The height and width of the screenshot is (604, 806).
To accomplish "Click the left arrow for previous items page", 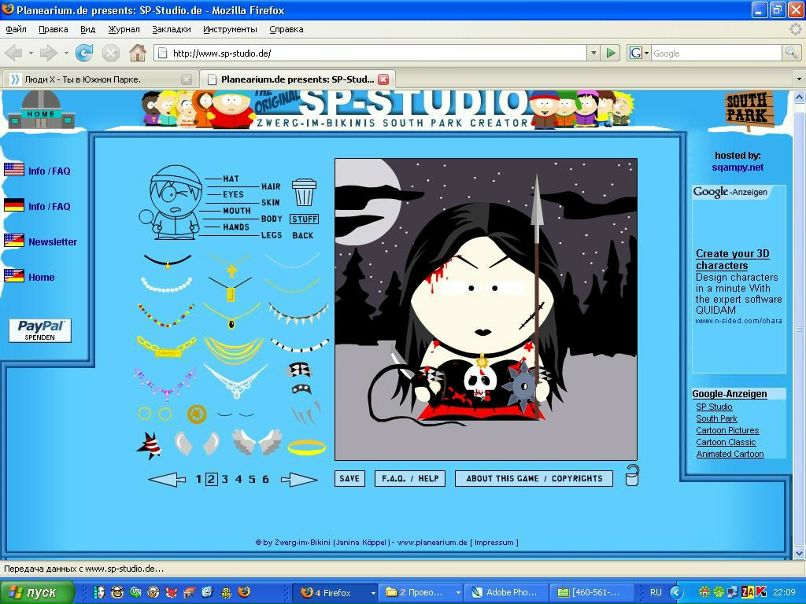I will tap(167, 480).
